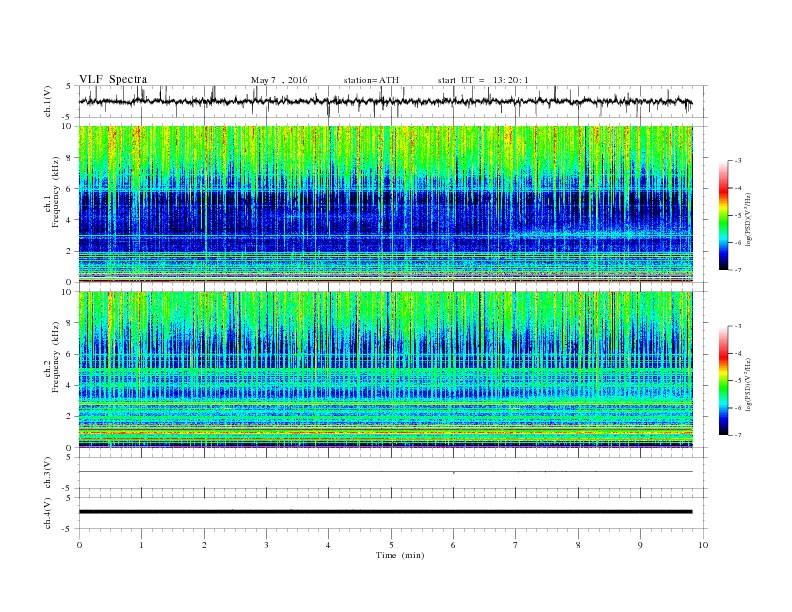Viewport: 792px width, 612px height.
Task: Click the '-3' label on ch.1 color bar
Action: [x=737, y=161]
